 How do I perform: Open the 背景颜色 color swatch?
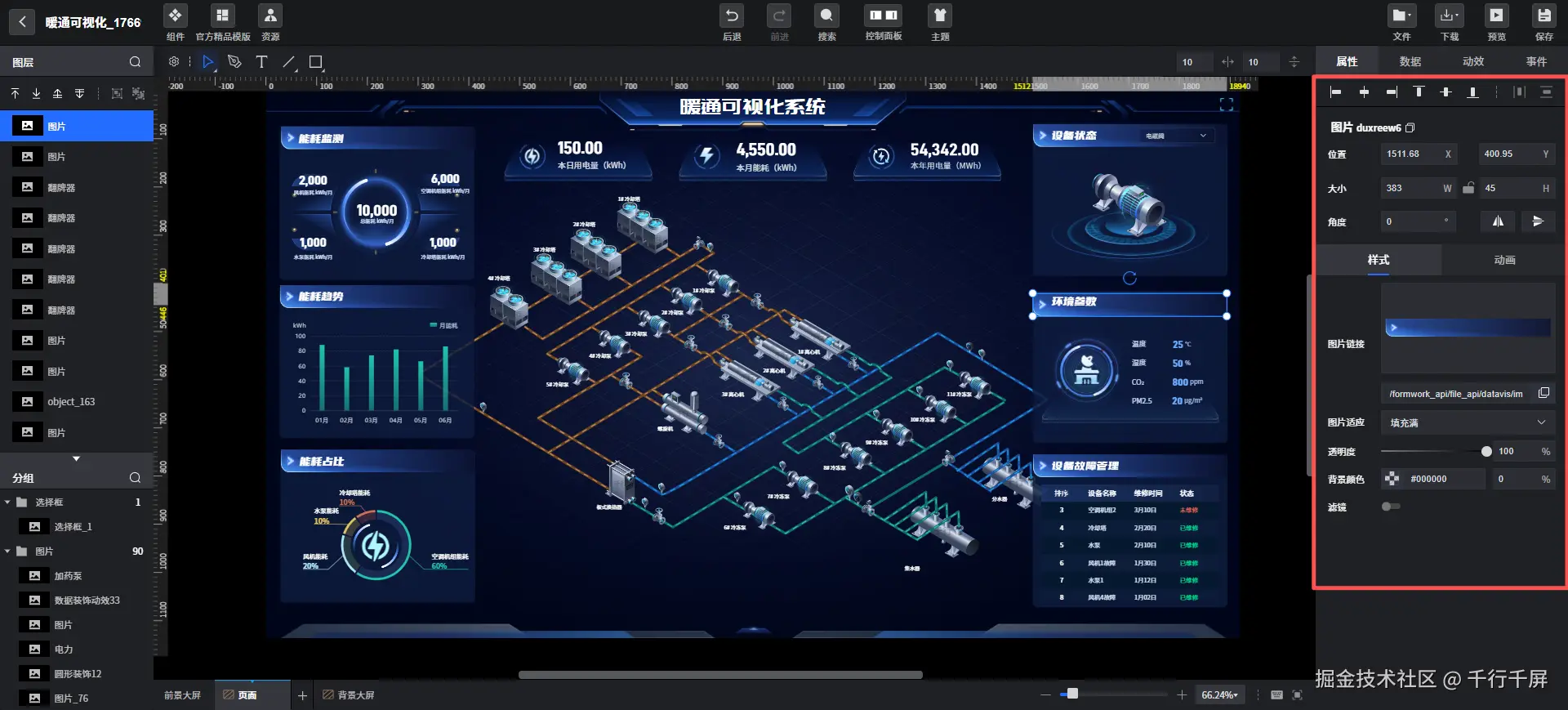(1392, 479)
